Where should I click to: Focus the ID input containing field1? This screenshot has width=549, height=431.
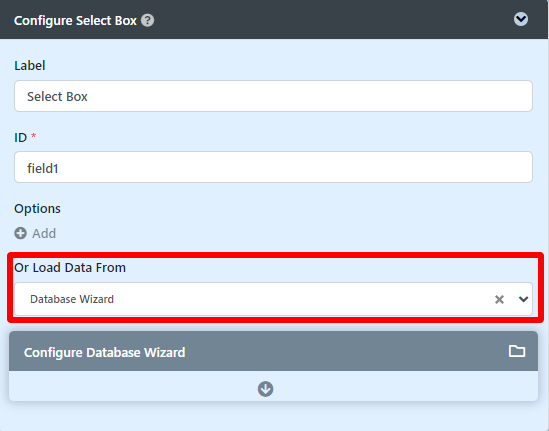pos(273,167)
